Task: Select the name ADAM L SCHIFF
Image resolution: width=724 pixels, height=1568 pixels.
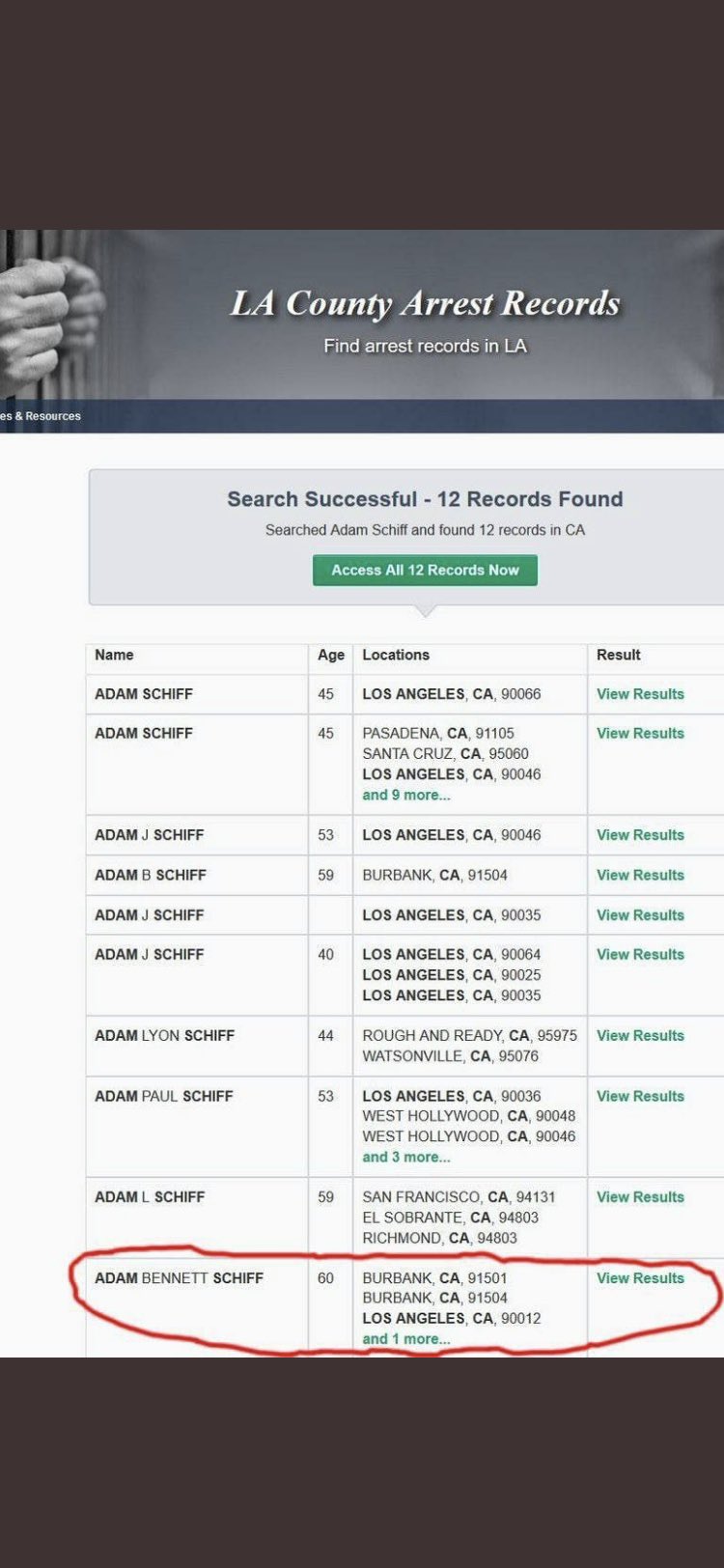Action: 150,1197
